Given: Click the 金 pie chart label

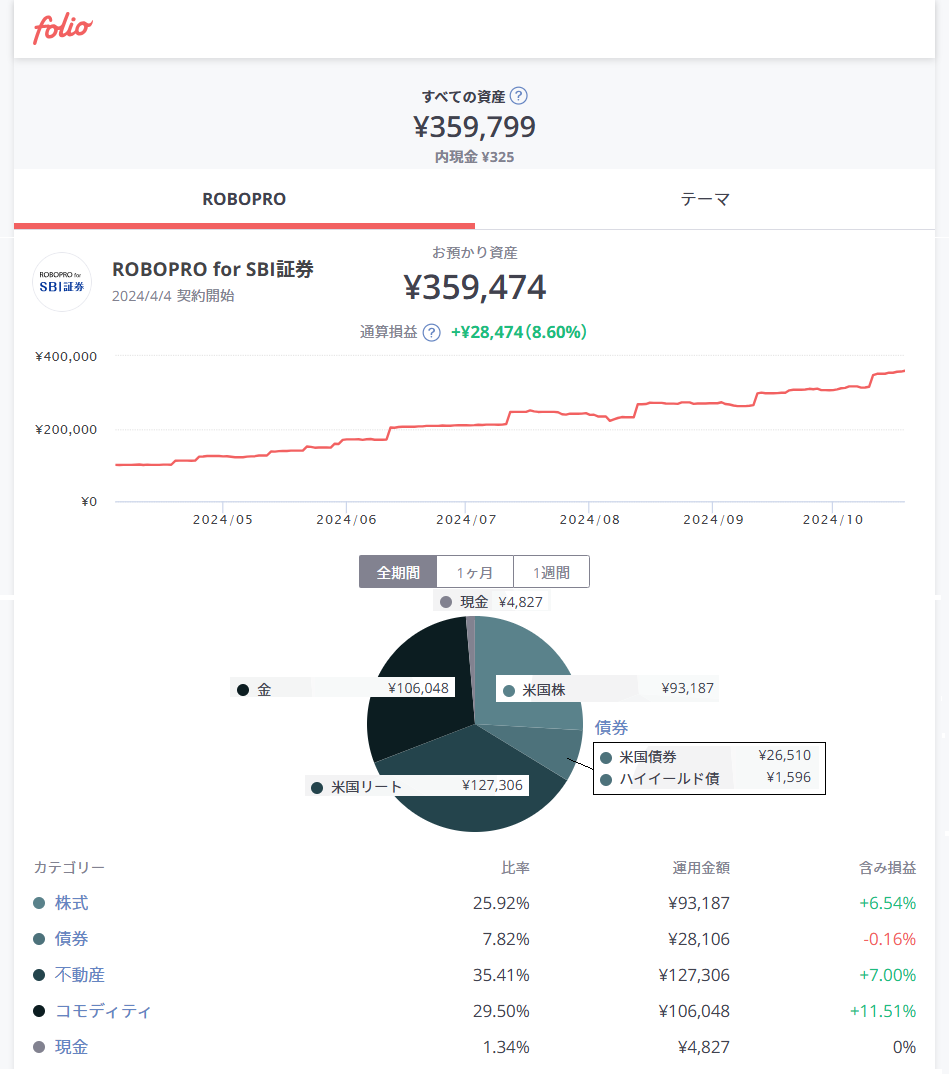Looking at the screenshot, I should (343, 688).
